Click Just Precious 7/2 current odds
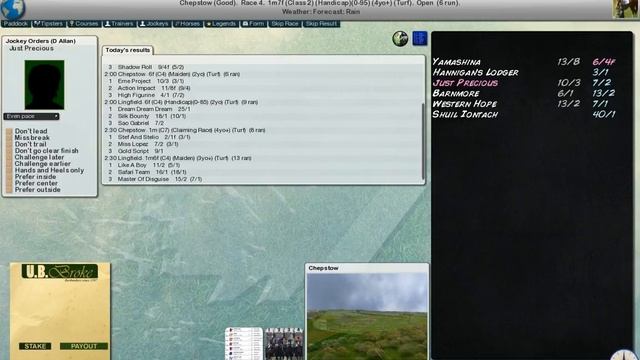Viewport: 640px width, 360px height. coord(602,83)
